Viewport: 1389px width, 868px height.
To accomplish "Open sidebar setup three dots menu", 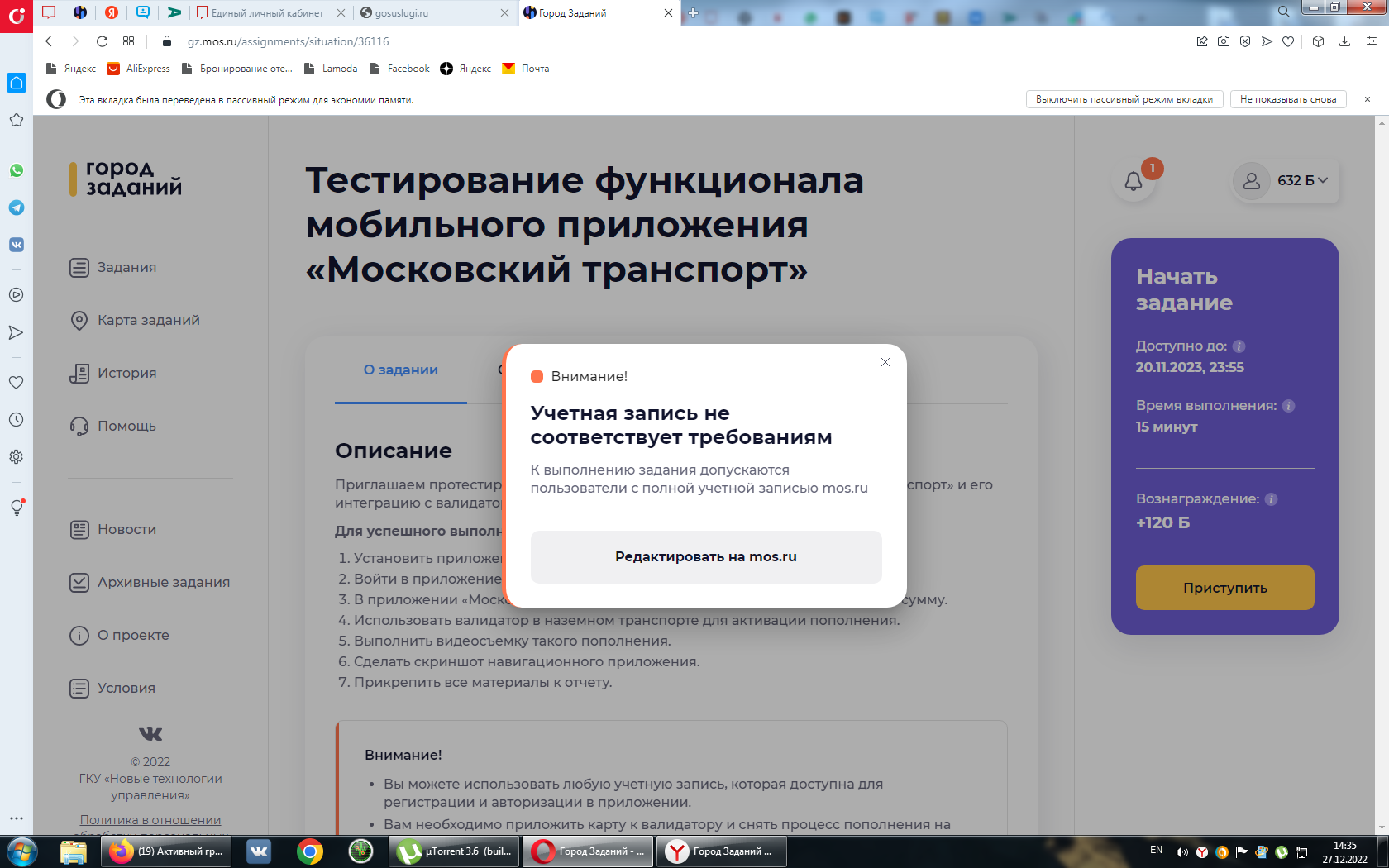I will (17, 818).
